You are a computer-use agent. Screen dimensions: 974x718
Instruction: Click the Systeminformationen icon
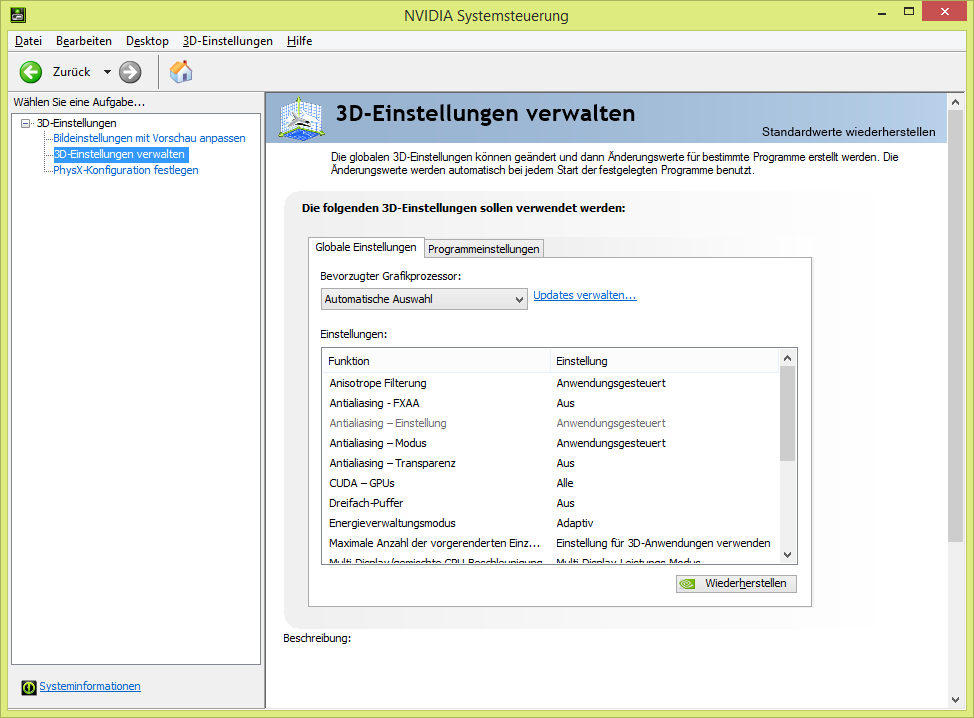pyautogui.click(x=29, y=687)
